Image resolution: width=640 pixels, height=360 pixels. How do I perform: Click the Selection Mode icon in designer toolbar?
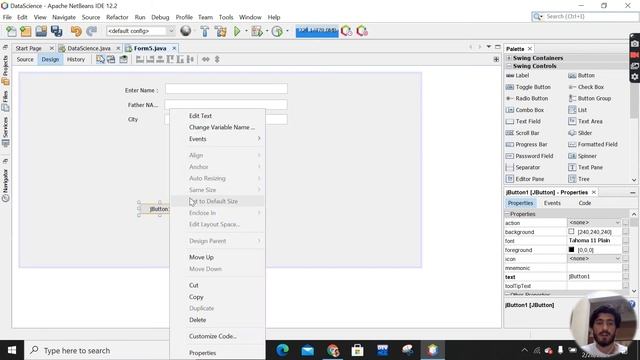(x=100, y=60)
